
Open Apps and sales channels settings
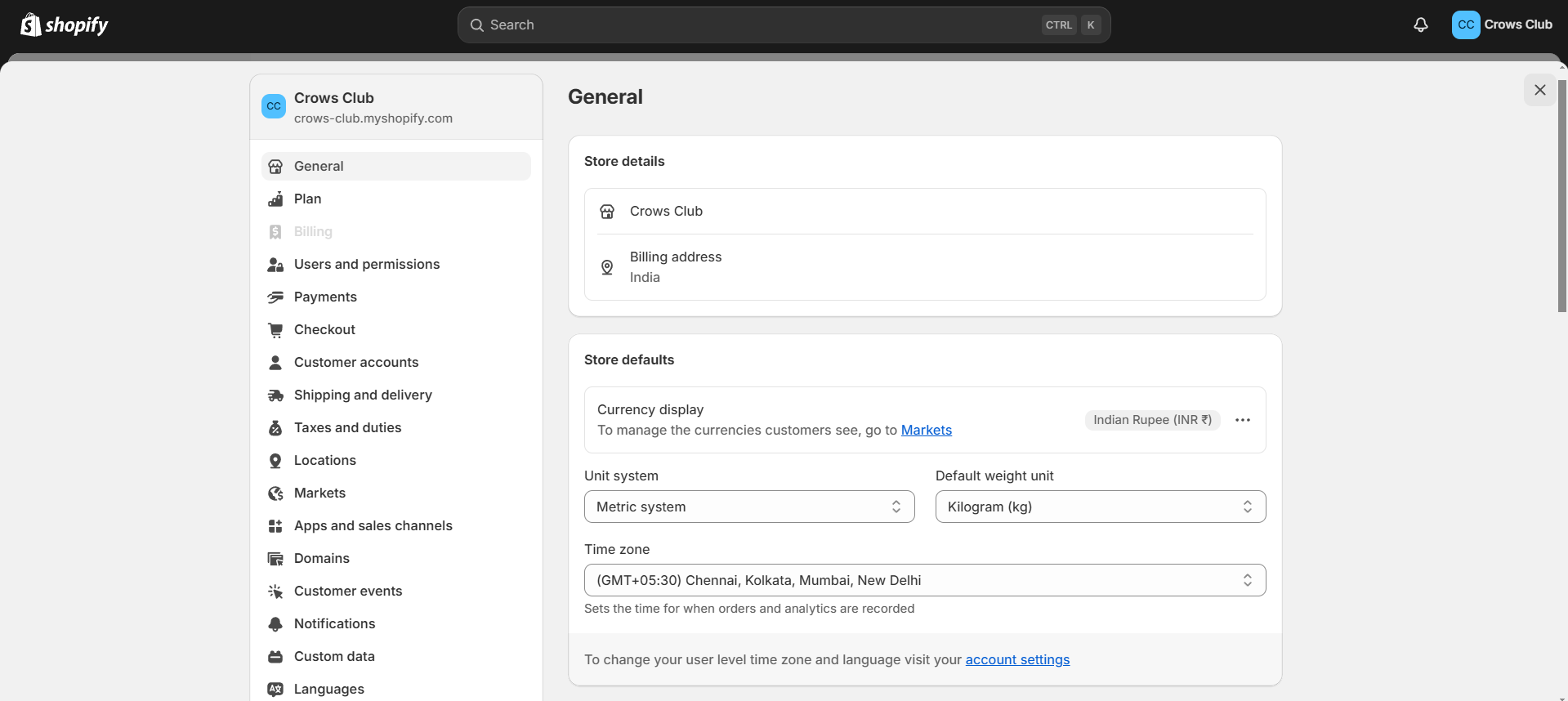pyautogui.click(x=396, y=525)
